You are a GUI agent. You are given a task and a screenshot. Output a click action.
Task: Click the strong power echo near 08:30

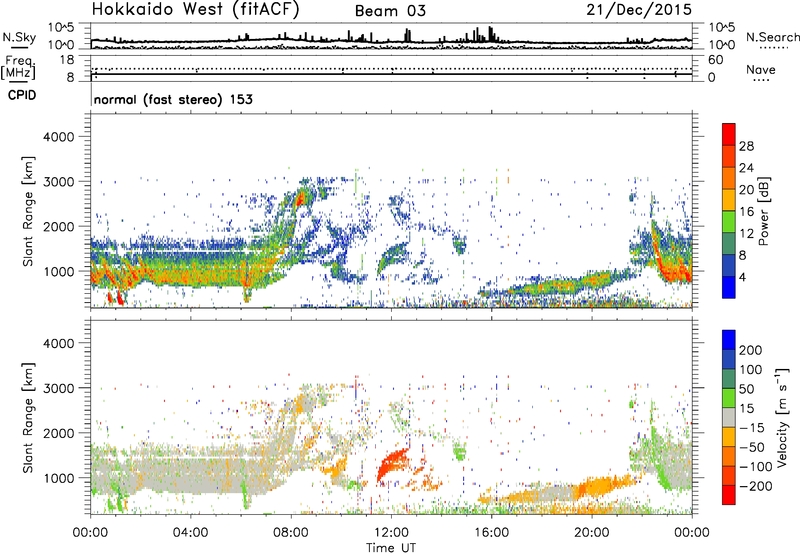[301, 197]
